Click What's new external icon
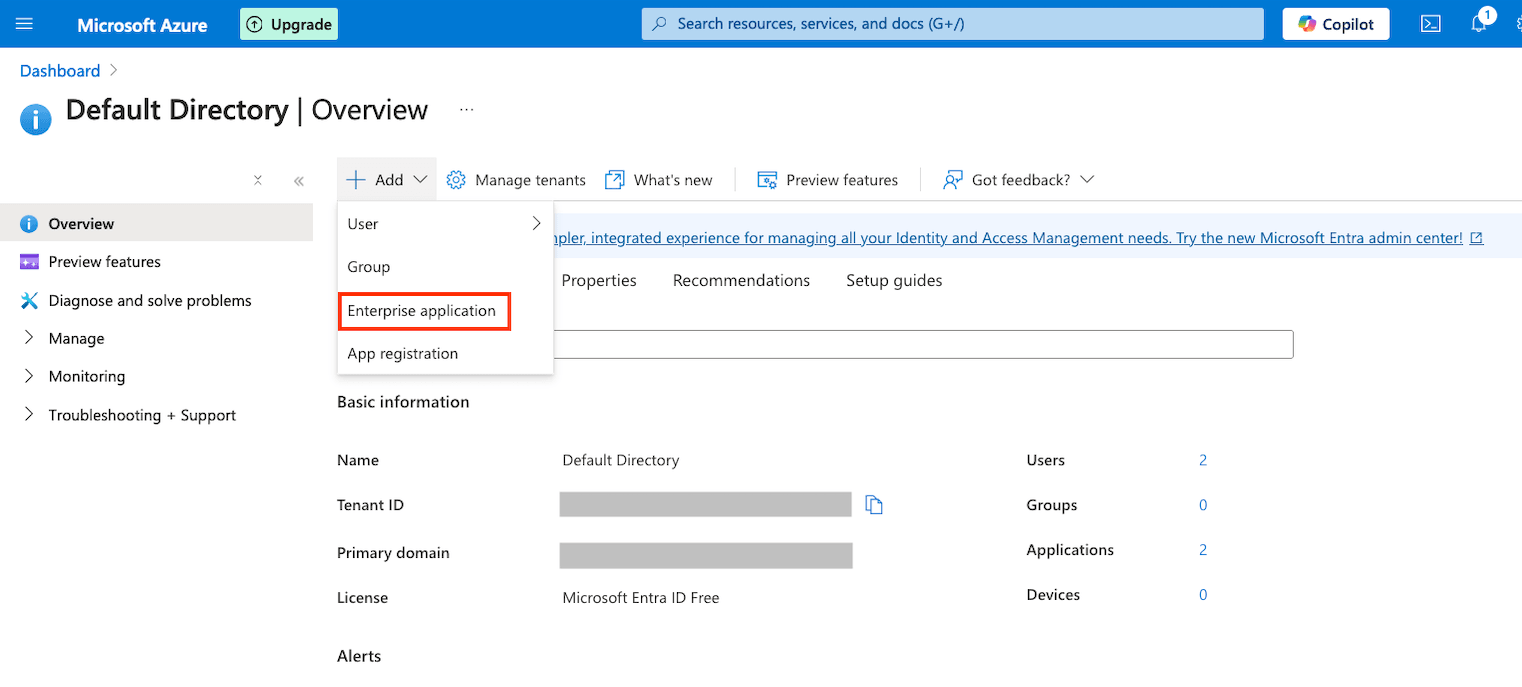Viewport: 1522px width, 687px height. [614, 180]
